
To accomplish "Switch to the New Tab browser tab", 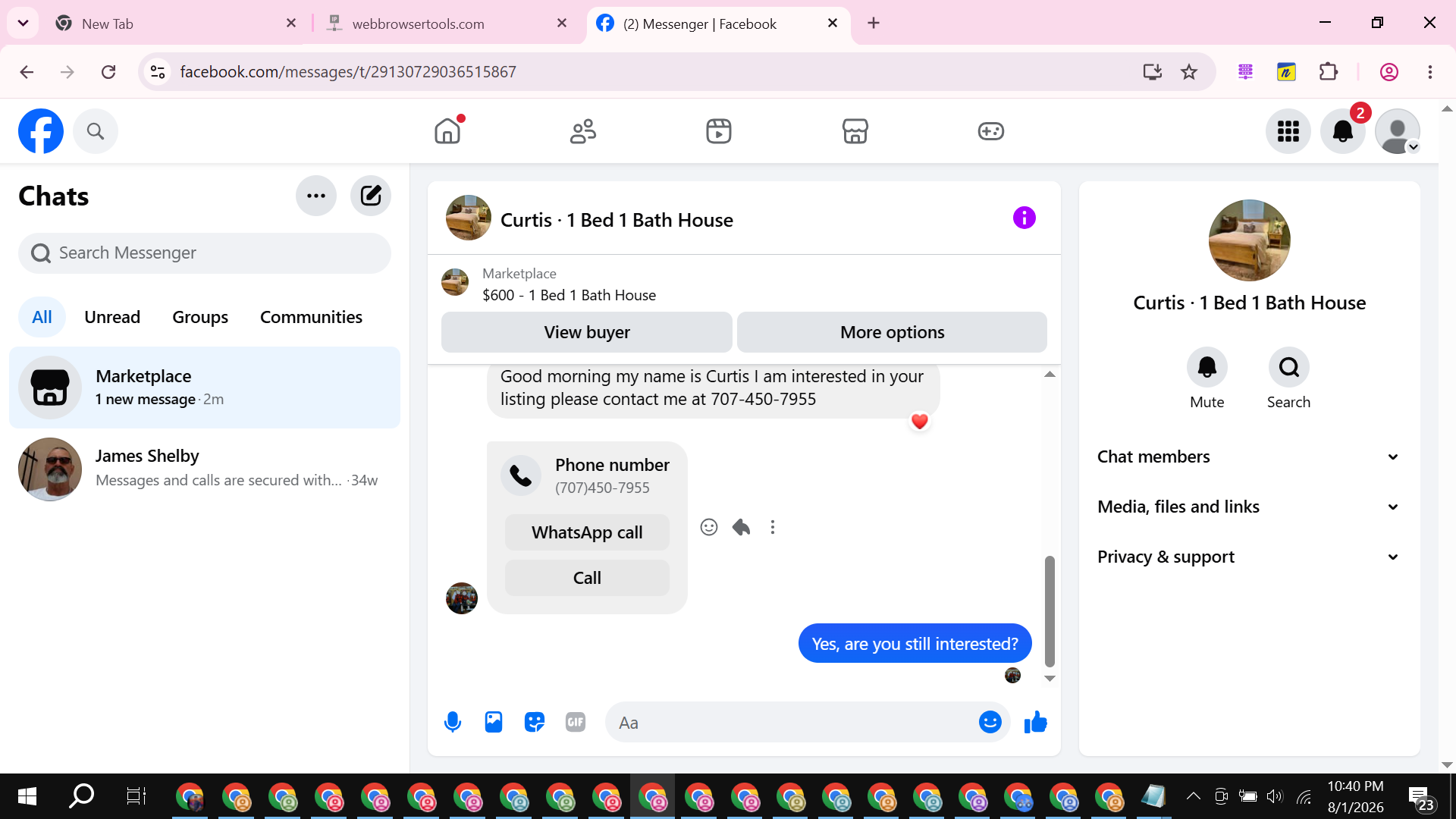I will pyautogui.click(x=174, y=24).
